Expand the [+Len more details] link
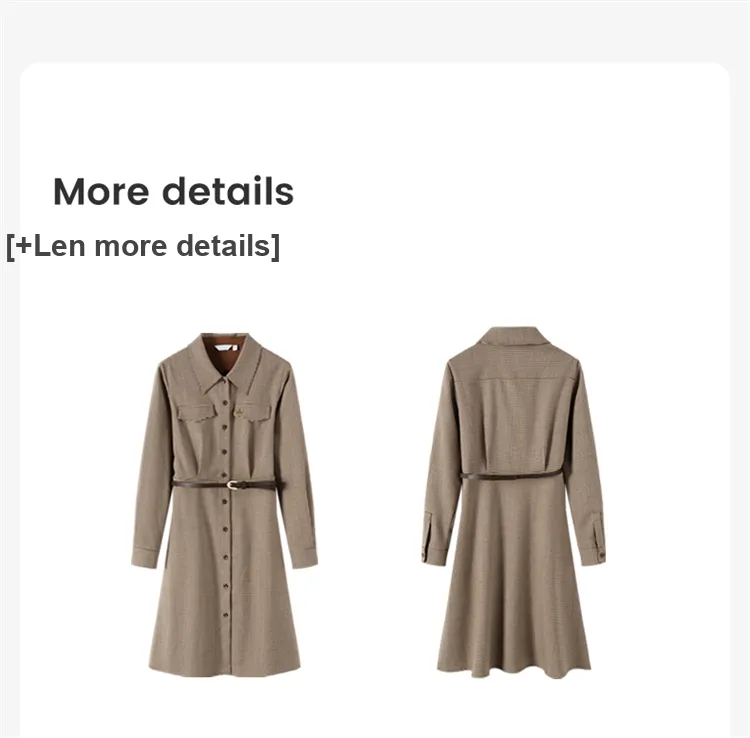This screenshot has height=738, width=750. pyautogui.click(x=143, y=246)
